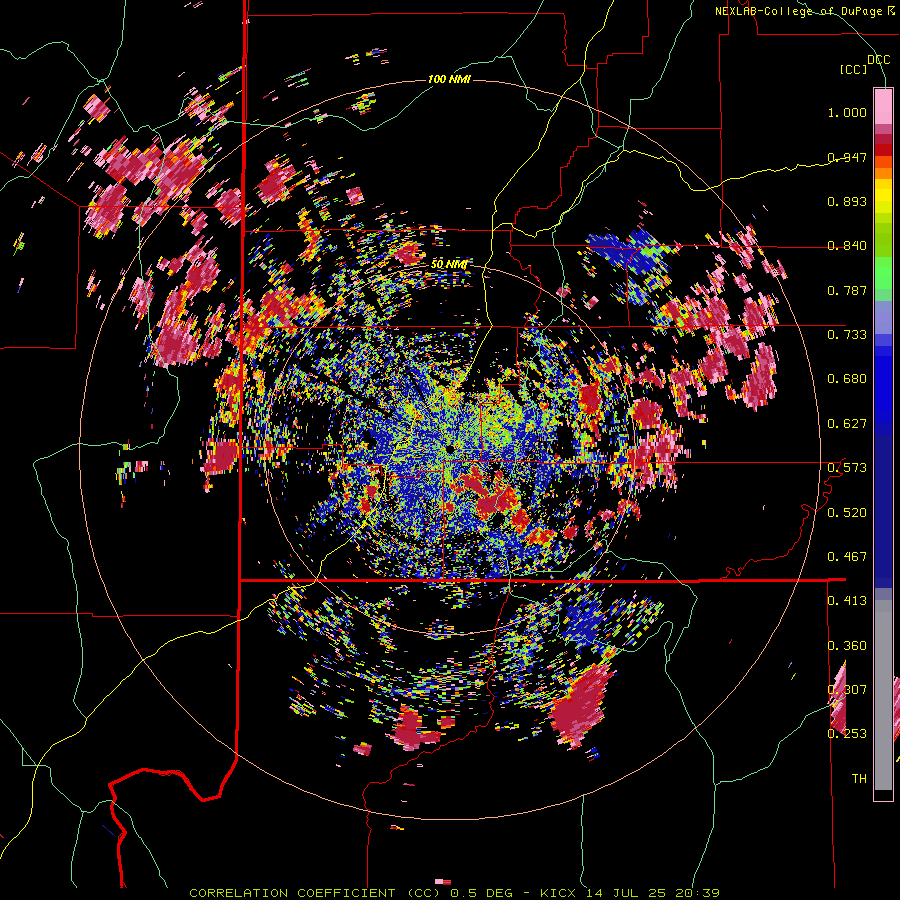This screenshot has height=900, width=900.
Task: Select the 0.627 scale value
Action: pos(847,424)
